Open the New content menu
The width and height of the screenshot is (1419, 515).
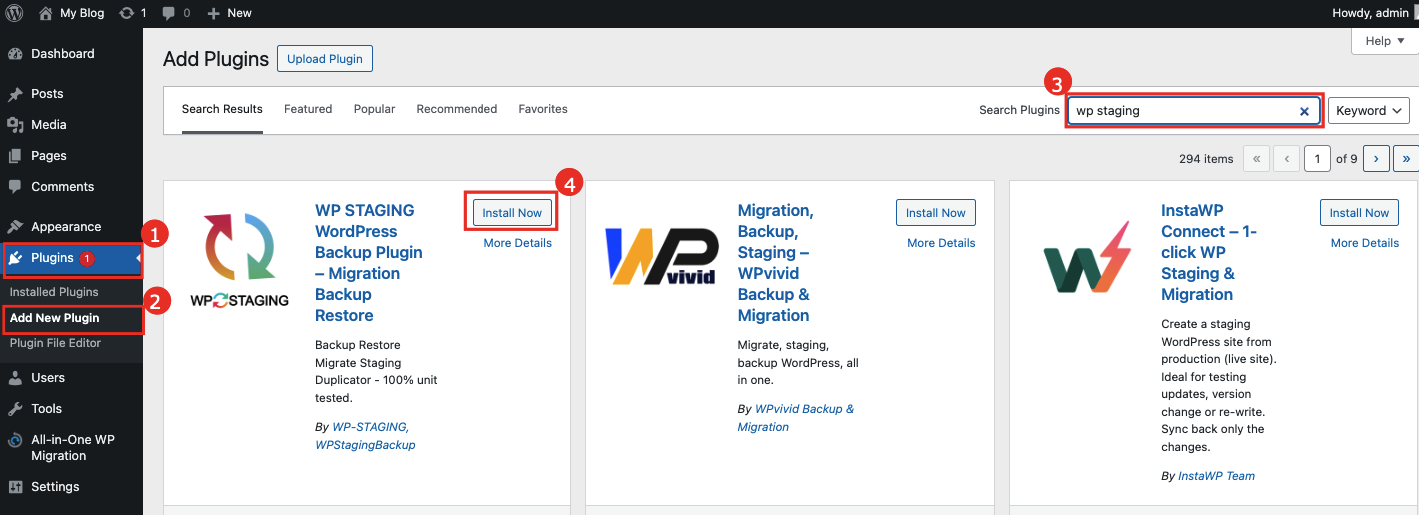(229, 13)
